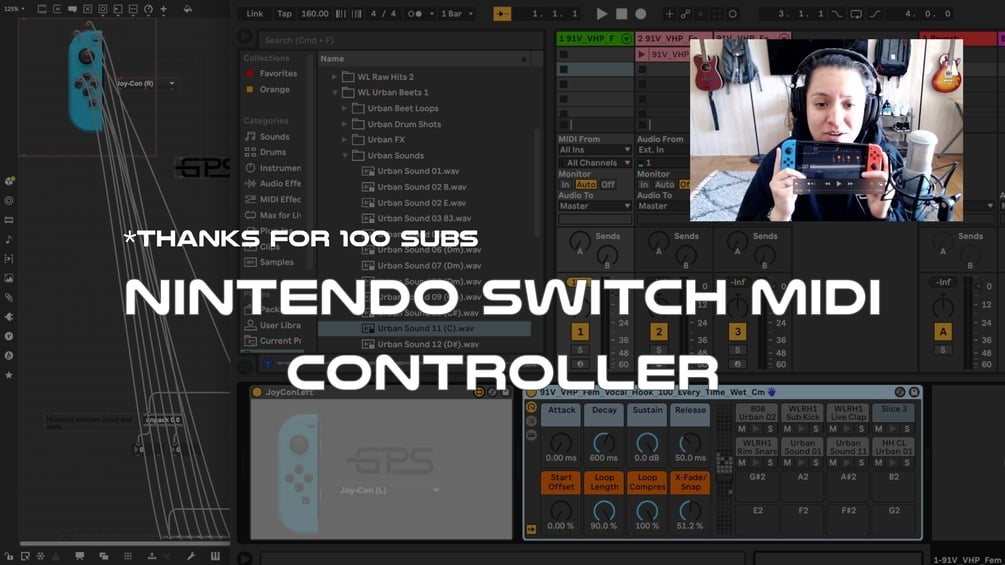This screenshot has height=565, width=1005.
Task: Click the Attack macro label
Action: click(x=561, y=414)
